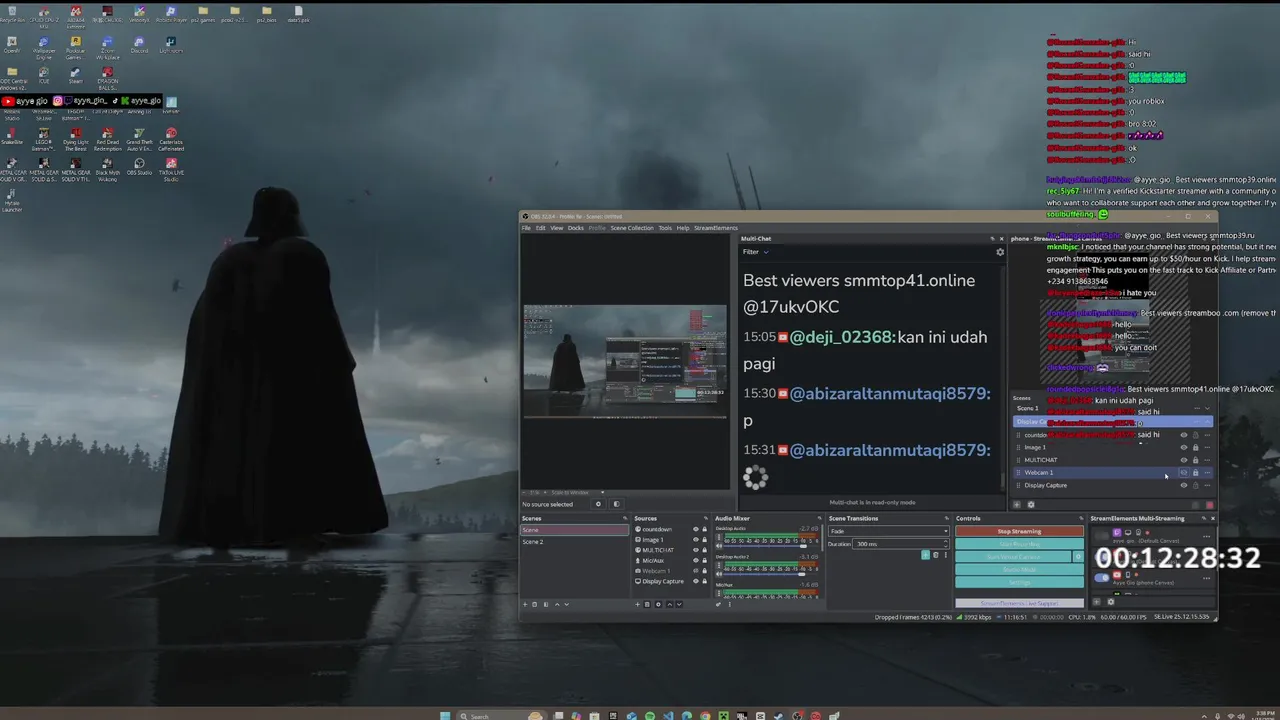Open the Edit menu in OBS

tap(540, 228)
